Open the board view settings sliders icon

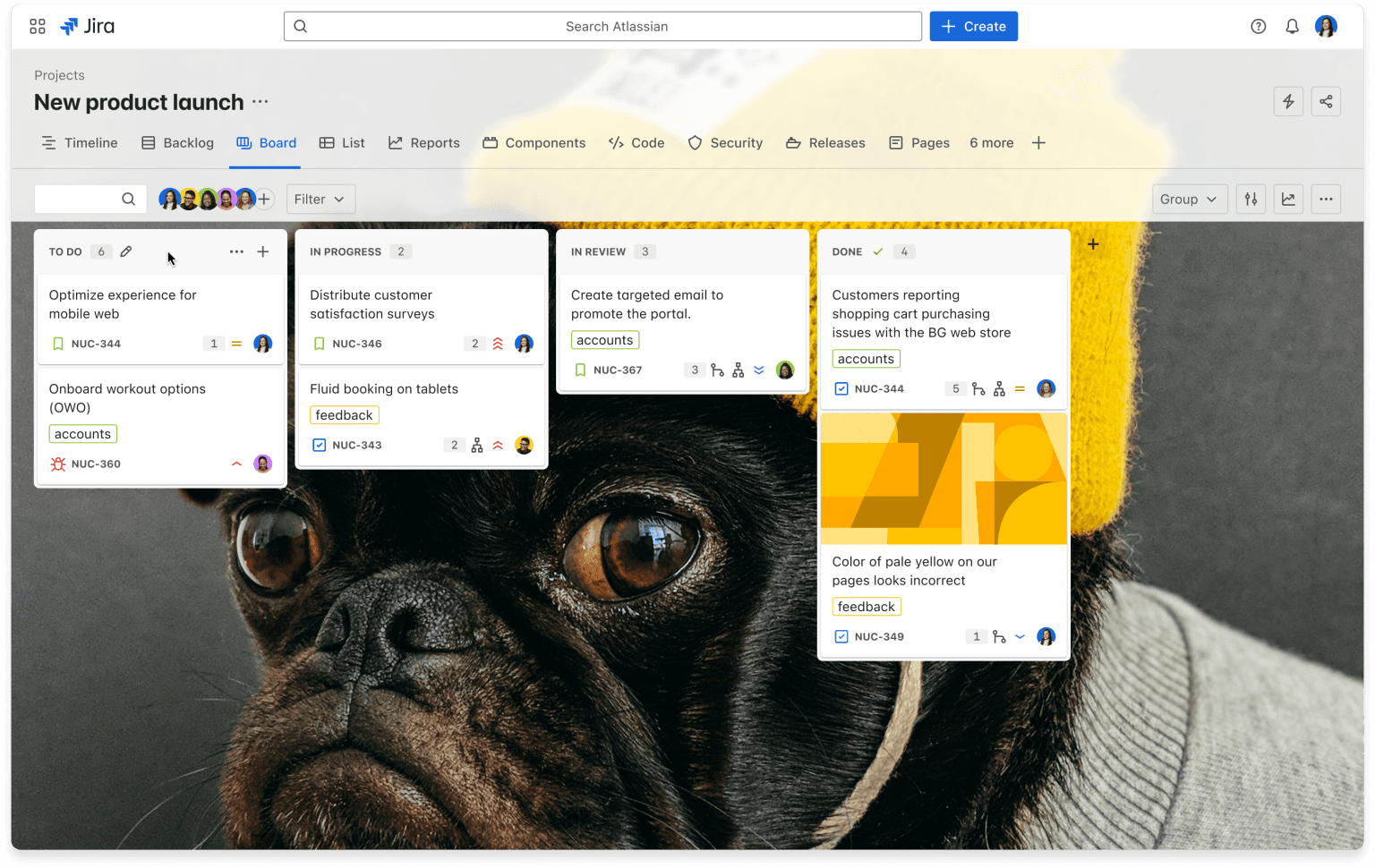[1251, 199]
